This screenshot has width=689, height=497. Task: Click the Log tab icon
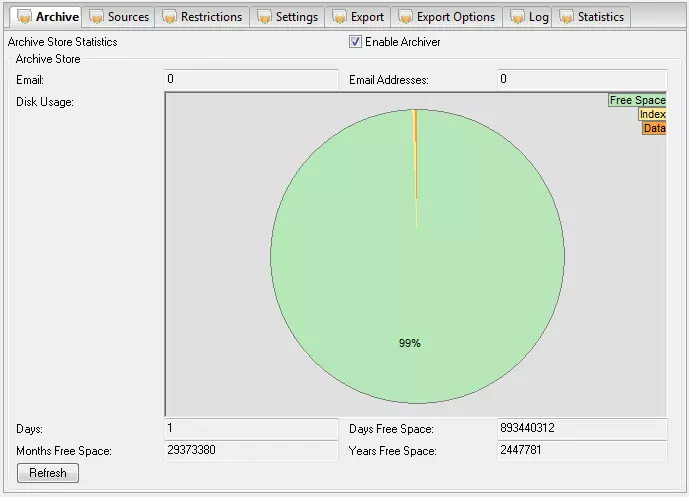click(517, 17)
